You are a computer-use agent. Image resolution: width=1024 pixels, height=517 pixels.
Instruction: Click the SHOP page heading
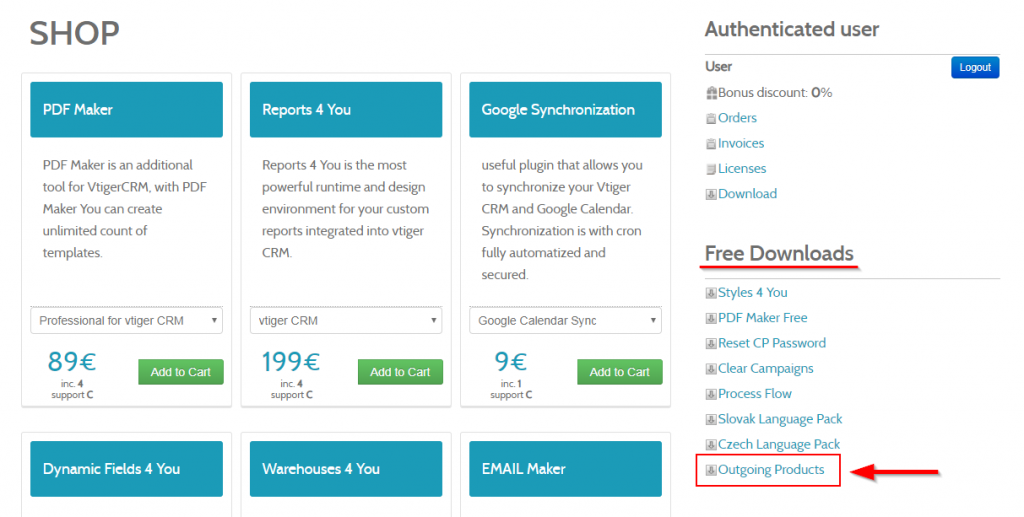pyautogui.click(x=74, y=33)
